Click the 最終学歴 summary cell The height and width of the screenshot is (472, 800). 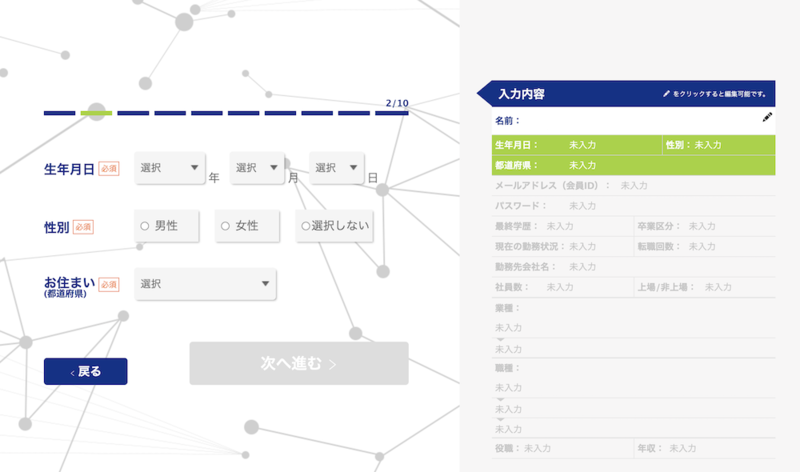coord(562,226)
